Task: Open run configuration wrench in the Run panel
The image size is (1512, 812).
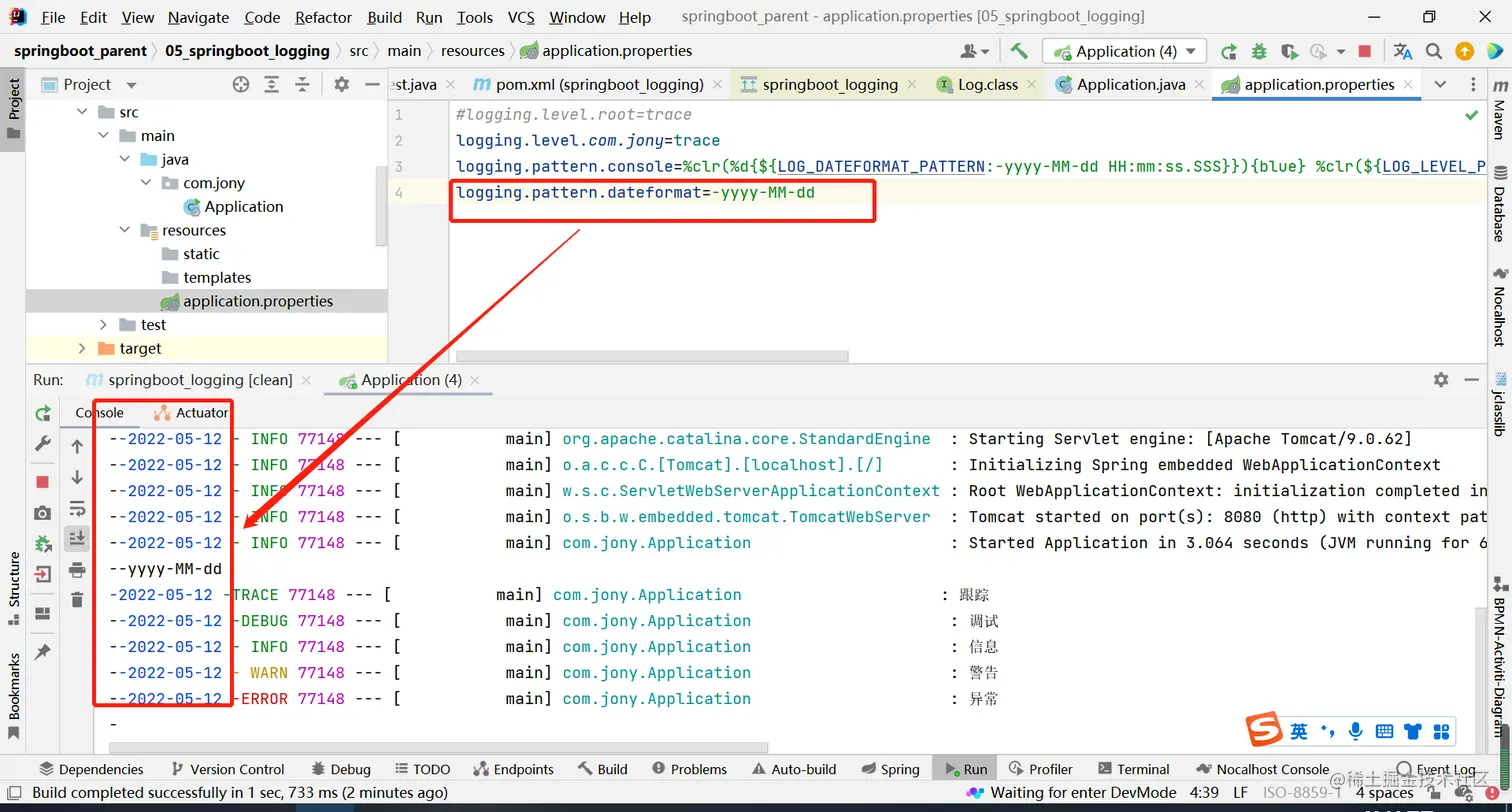Action: point(42,444)
